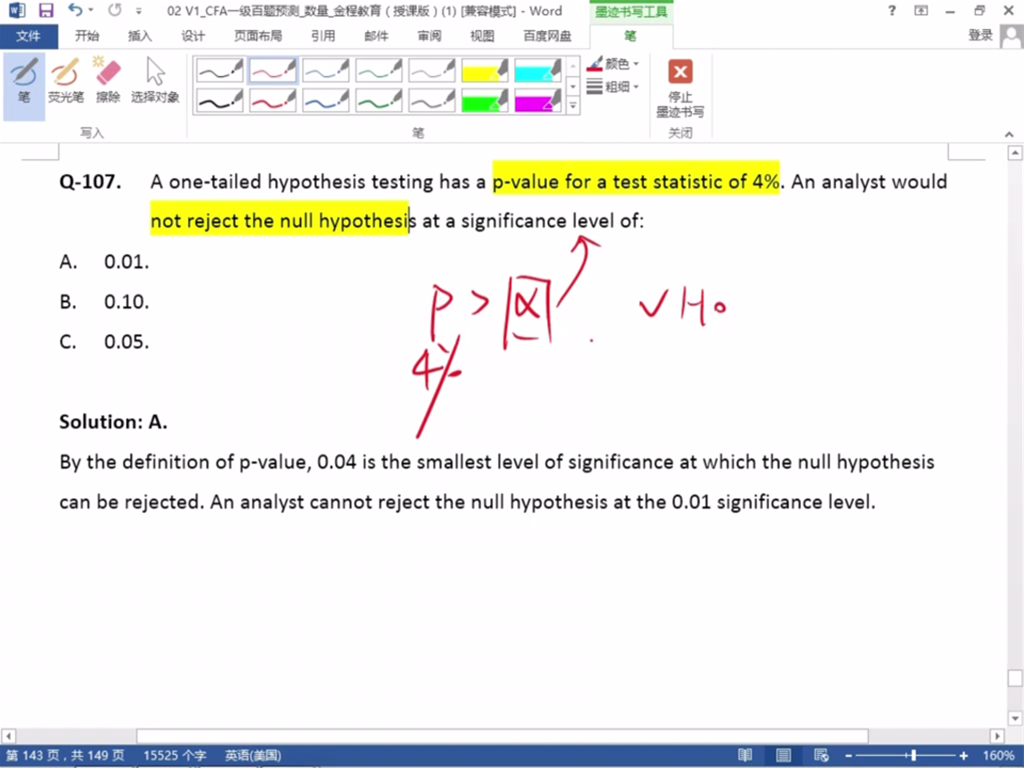The width and height of the screenshot is (1024, 768).
Task: Choose the yellow highlighter pen
Action: pos(485,71)
